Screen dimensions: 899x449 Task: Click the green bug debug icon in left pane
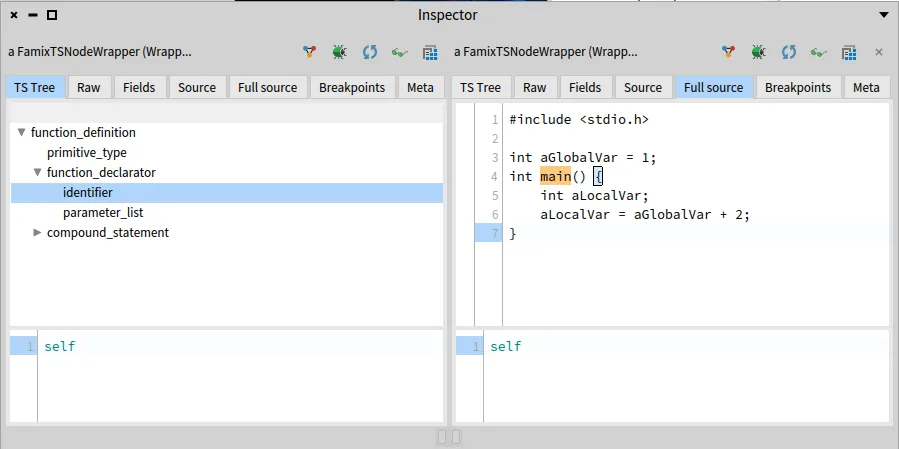[339, 52]
